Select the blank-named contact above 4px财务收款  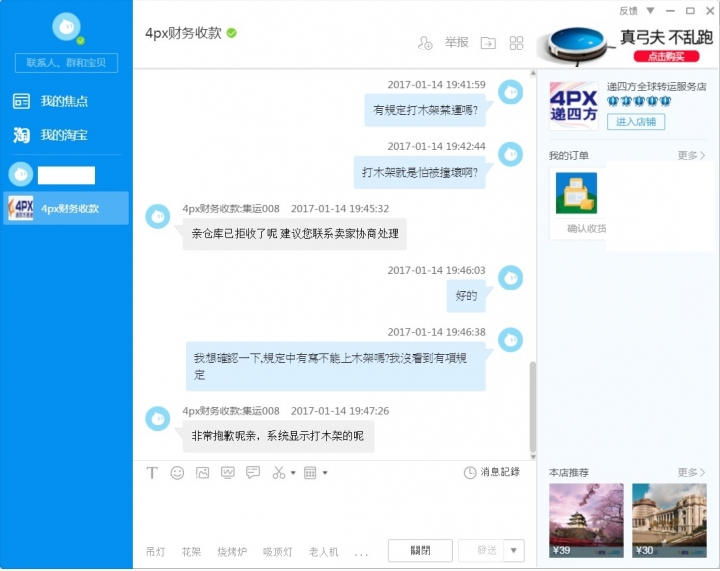point(66,174)
